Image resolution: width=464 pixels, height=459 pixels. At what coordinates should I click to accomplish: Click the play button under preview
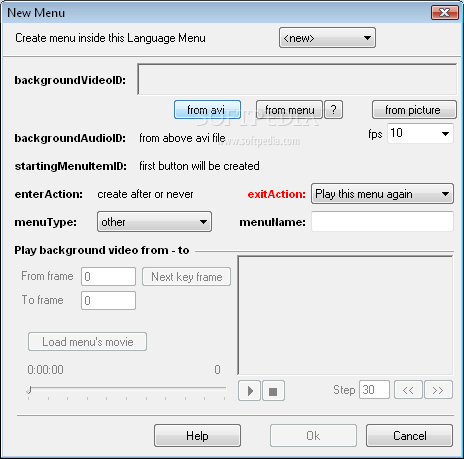(x=249, y=390)
